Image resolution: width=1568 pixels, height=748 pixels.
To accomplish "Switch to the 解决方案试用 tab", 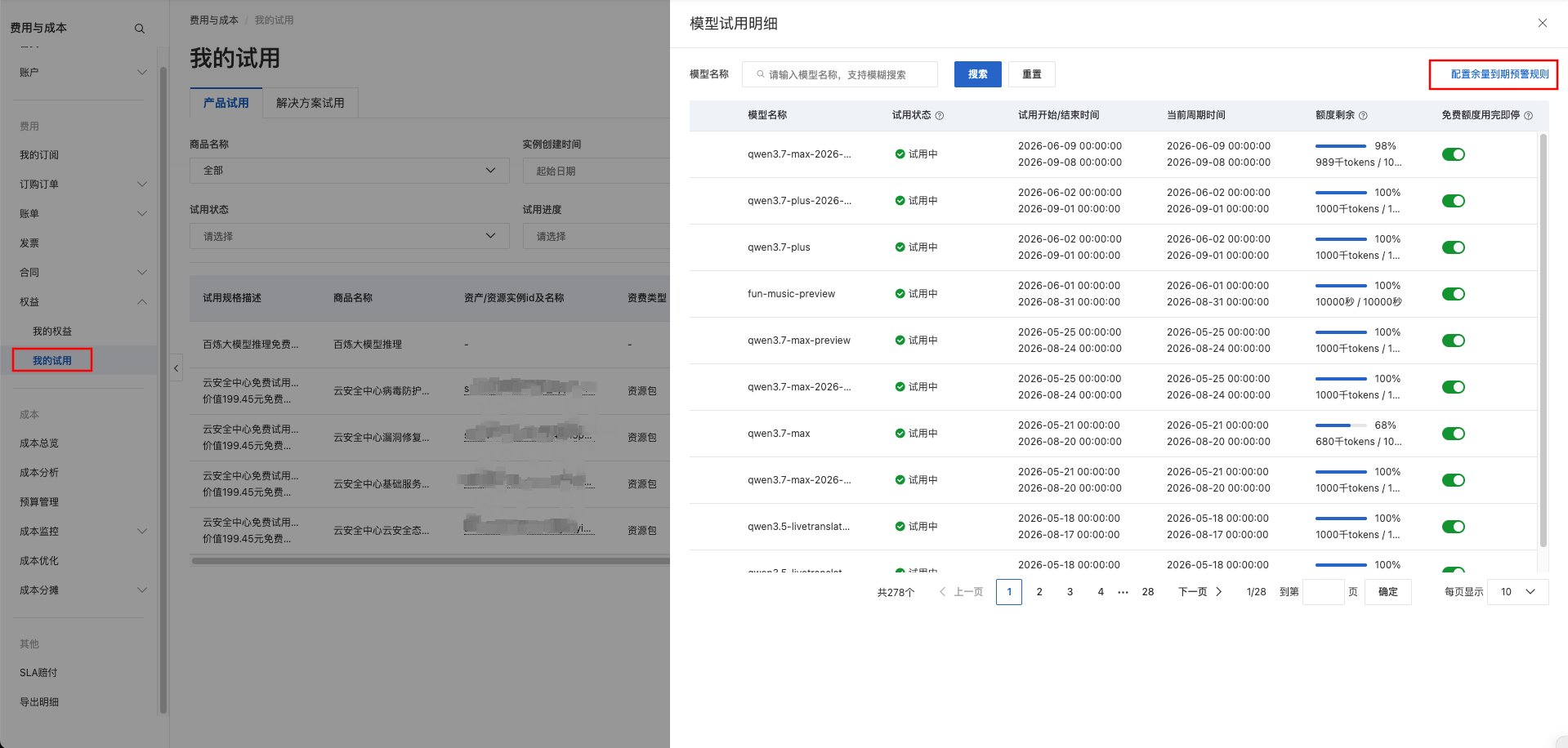I will pyautogui.click(x=310, y=103).
